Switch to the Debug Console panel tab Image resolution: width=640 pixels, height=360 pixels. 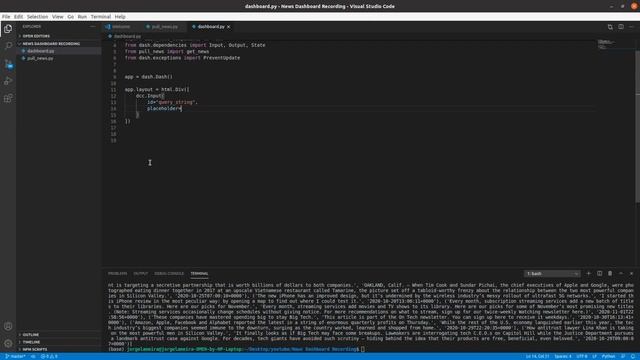[169, 273]
